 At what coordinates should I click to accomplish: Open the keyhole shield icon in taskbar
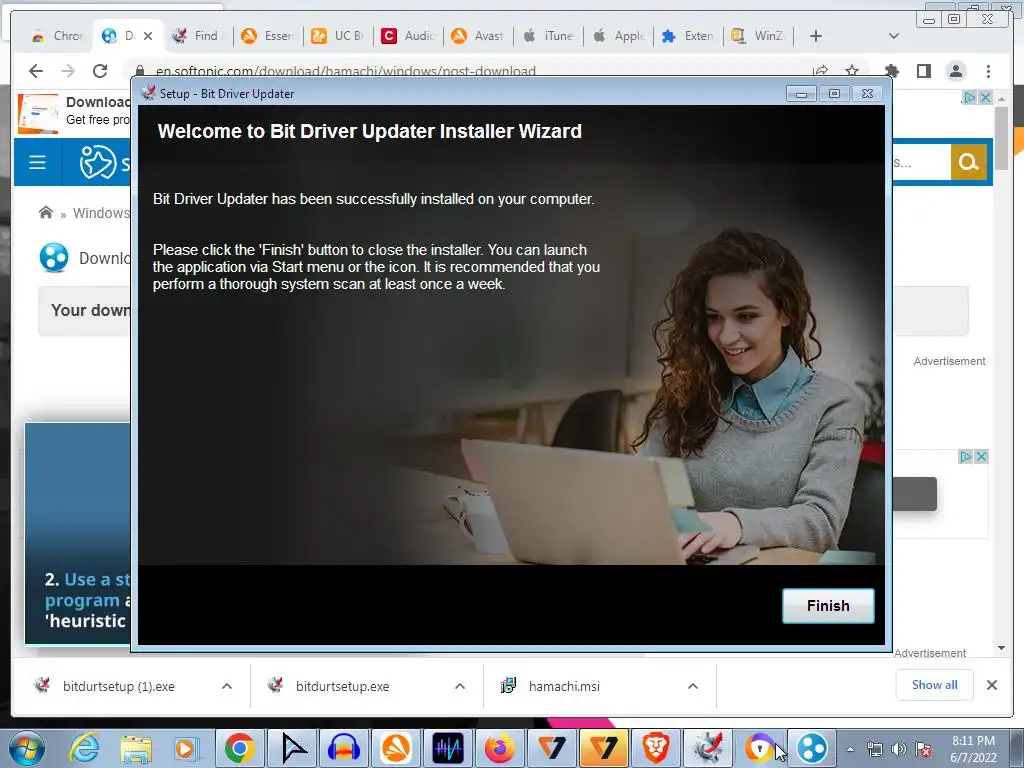(x=760, y=748)
